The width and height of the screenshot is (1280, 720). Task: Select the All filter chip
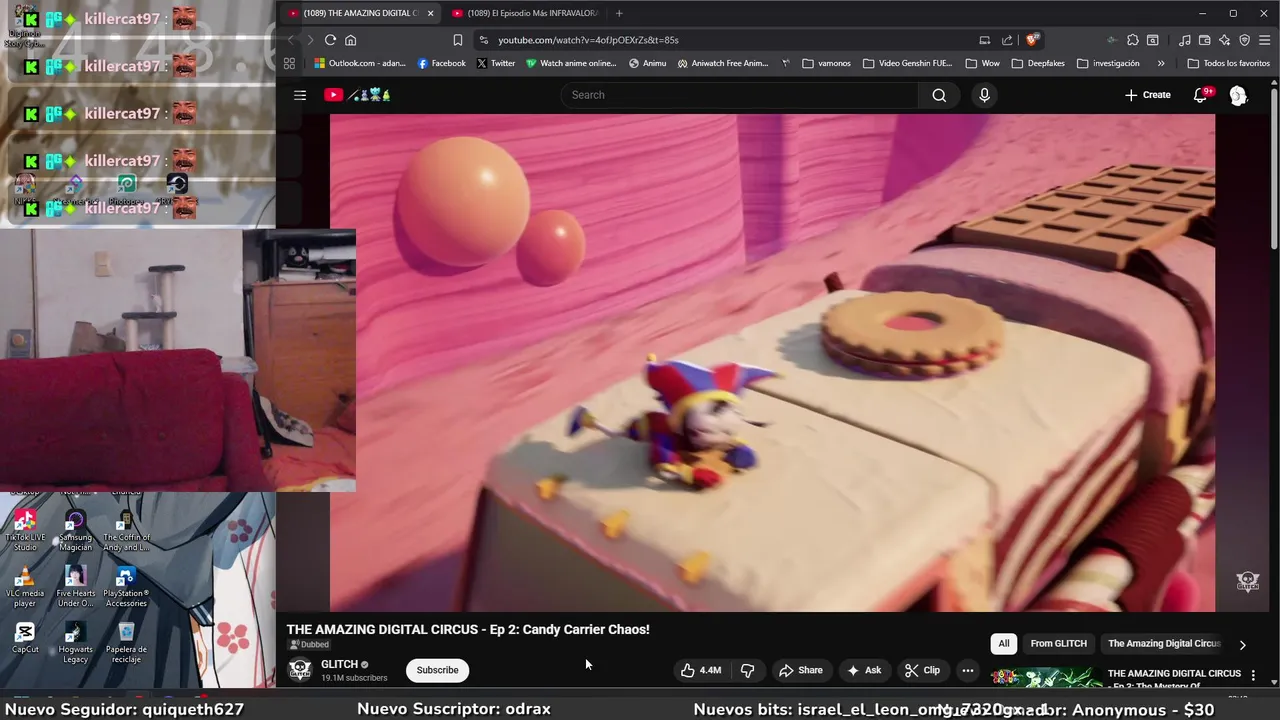(x=1003, y=644)
